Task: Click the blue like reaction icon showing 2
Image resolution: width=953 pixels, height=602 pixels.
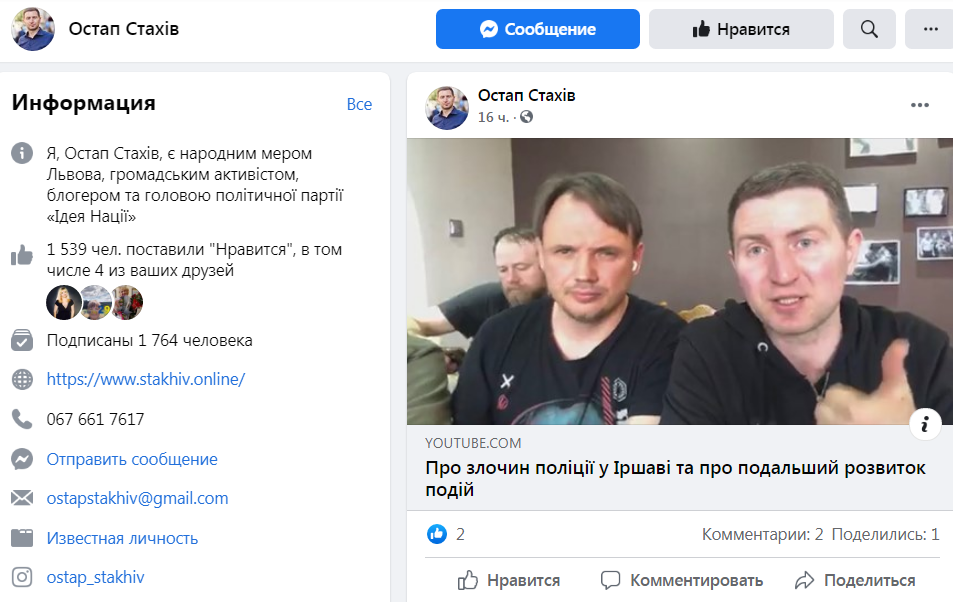Action: coord(437,534)
